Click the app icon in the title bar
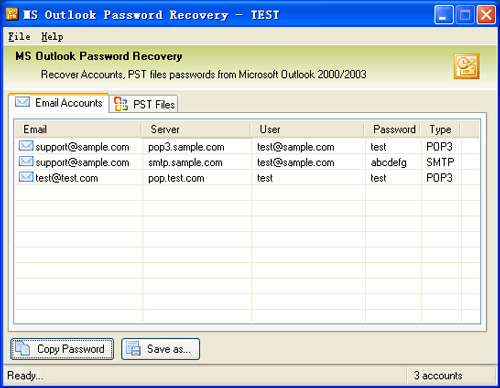 tap(12, 14)
